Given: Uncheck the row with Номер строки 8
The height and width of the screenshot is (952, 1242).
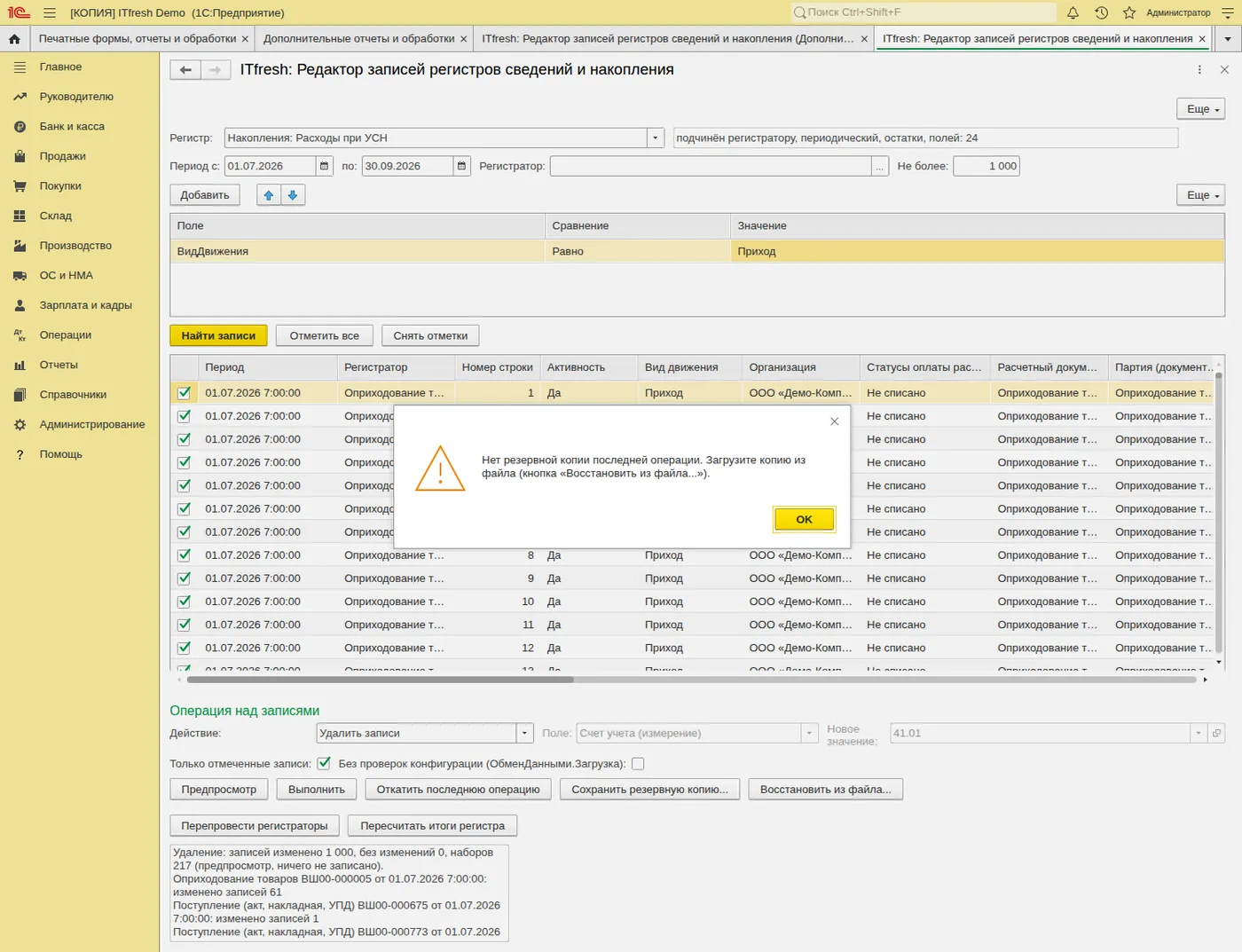Looking at the screenshot, I should coord(185,555).
